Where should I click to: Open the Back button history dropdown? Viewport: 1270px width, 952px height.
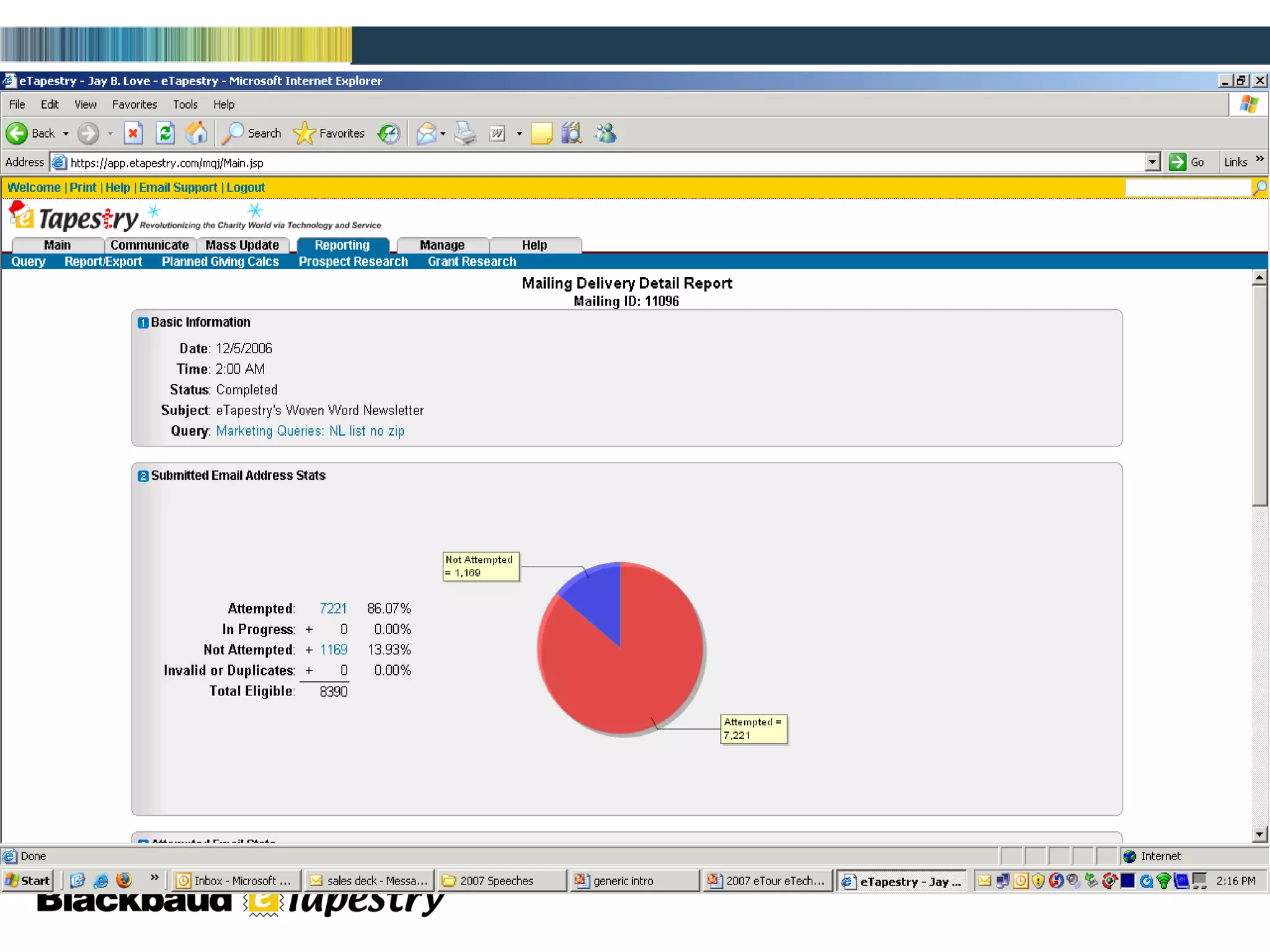coord(66,134)
